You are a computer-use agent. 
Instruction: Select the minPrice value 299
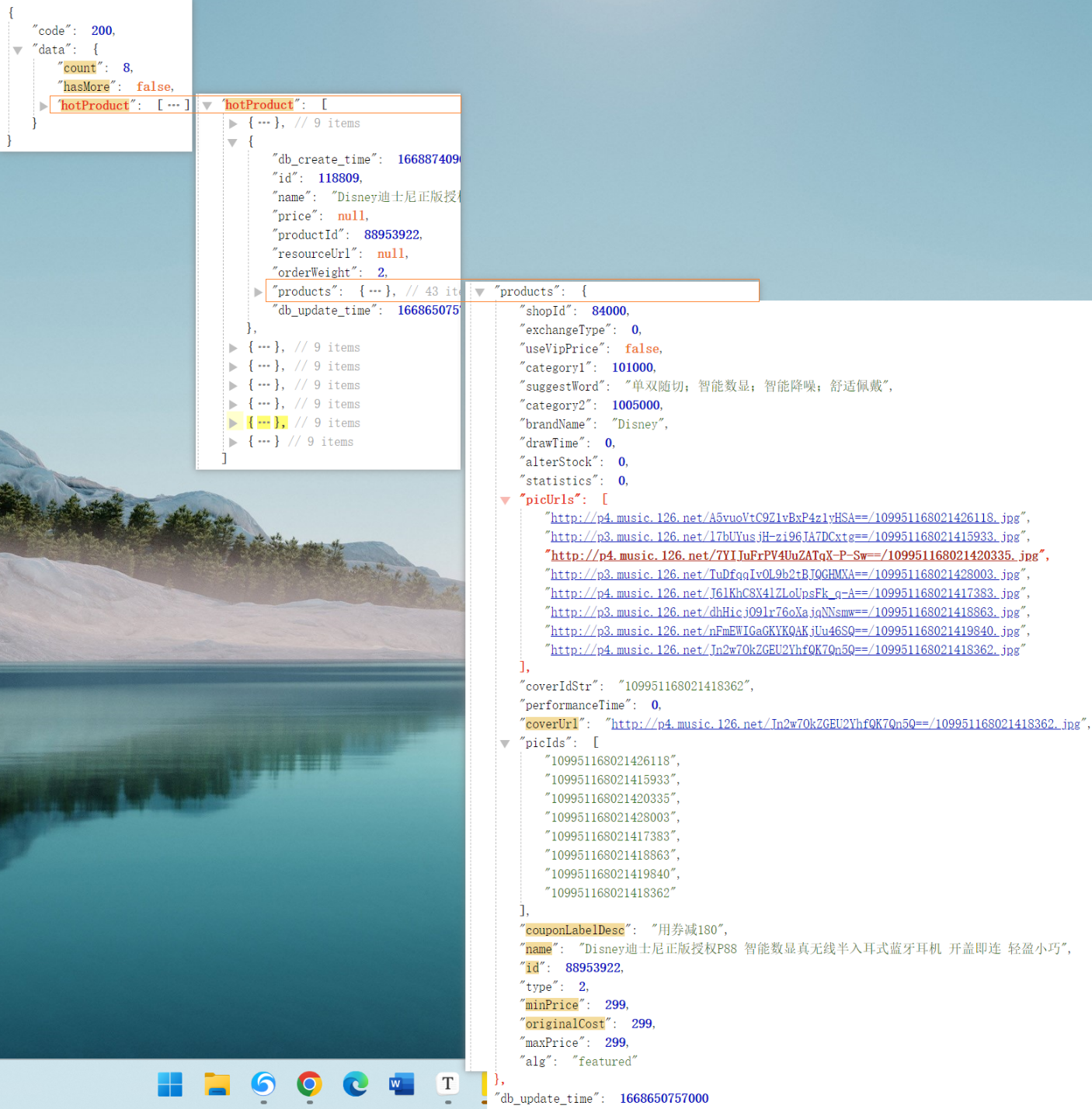tap(615, 1005)
